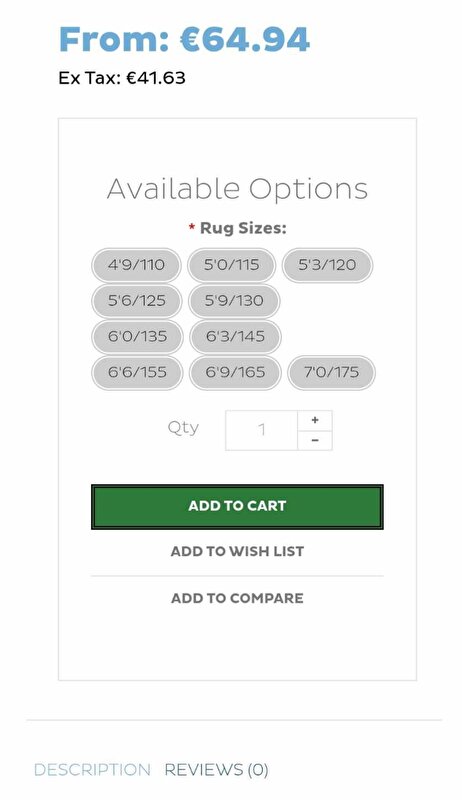Click the Ex Tax €41.63 text
The height and width of the screenshot is (800, 462).
coord(122,78)
